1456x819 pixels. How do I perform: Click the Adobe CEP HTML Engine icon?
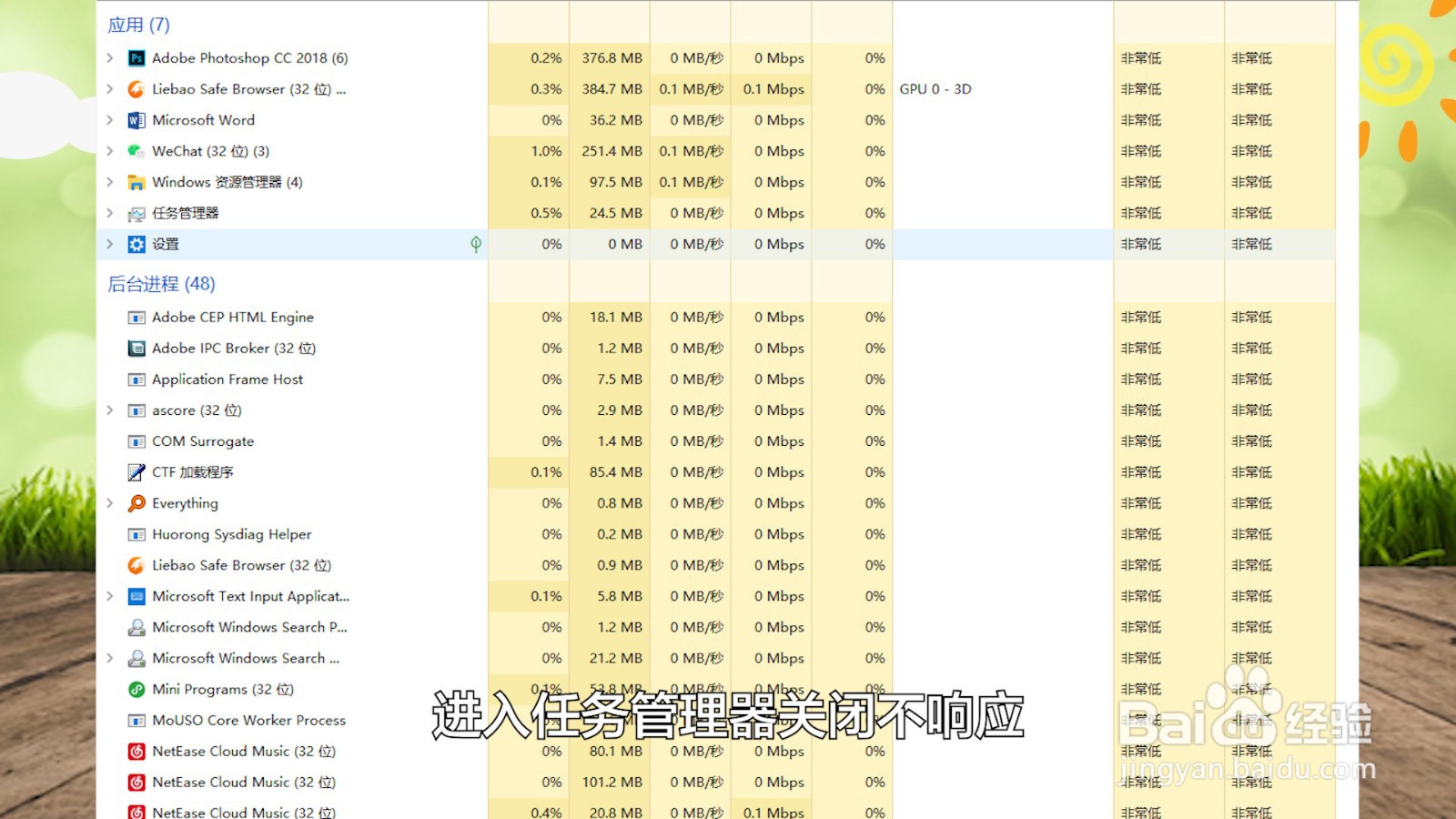pyautogui.click(x=136, y=318)
